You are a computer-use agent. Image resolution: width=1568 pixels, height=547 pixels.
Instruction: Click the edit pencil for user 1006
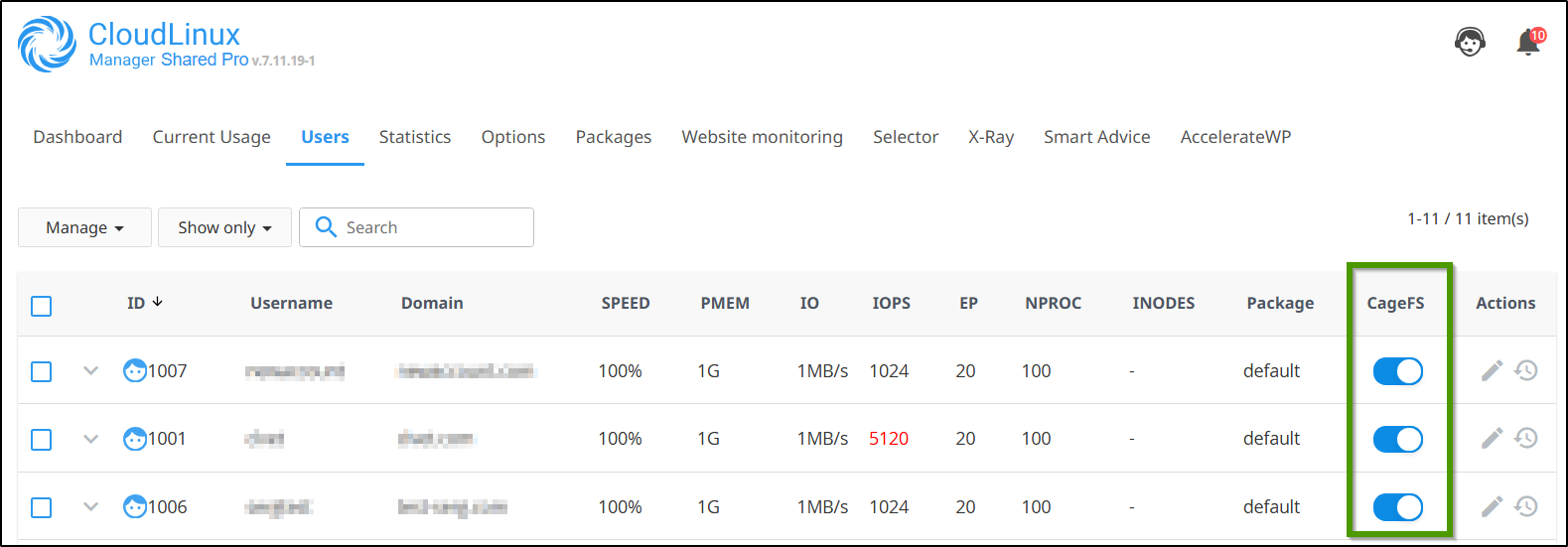(1492, 506)
